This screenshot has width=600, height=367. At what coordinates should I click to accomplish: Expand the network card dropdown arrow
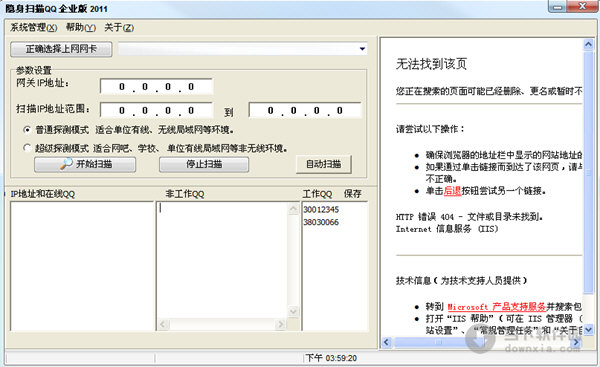tap(362, 49)
